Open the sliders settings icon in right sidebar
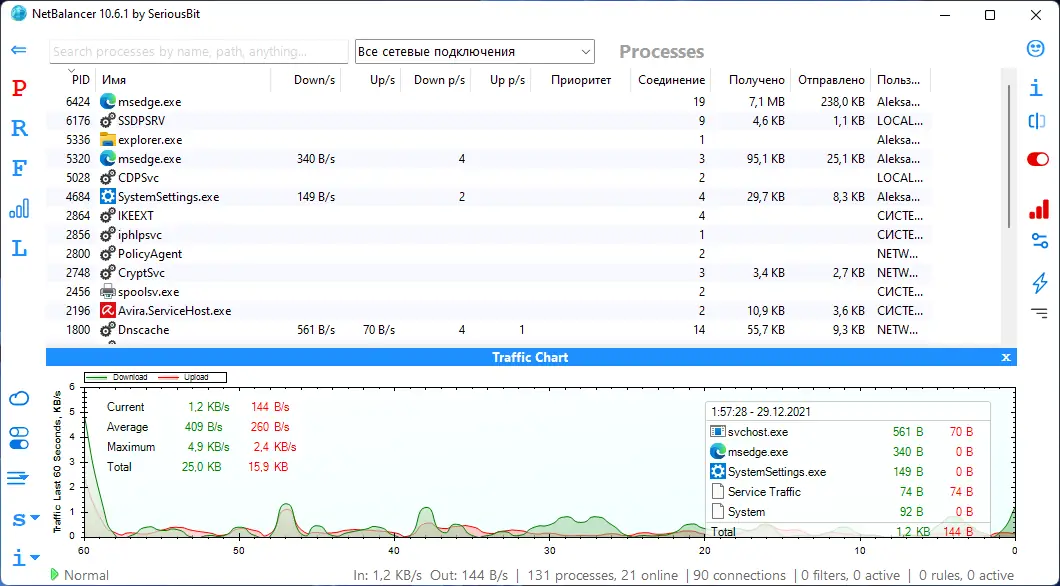This screenshot has width=1060, height=586. [x=1040, y=240]
